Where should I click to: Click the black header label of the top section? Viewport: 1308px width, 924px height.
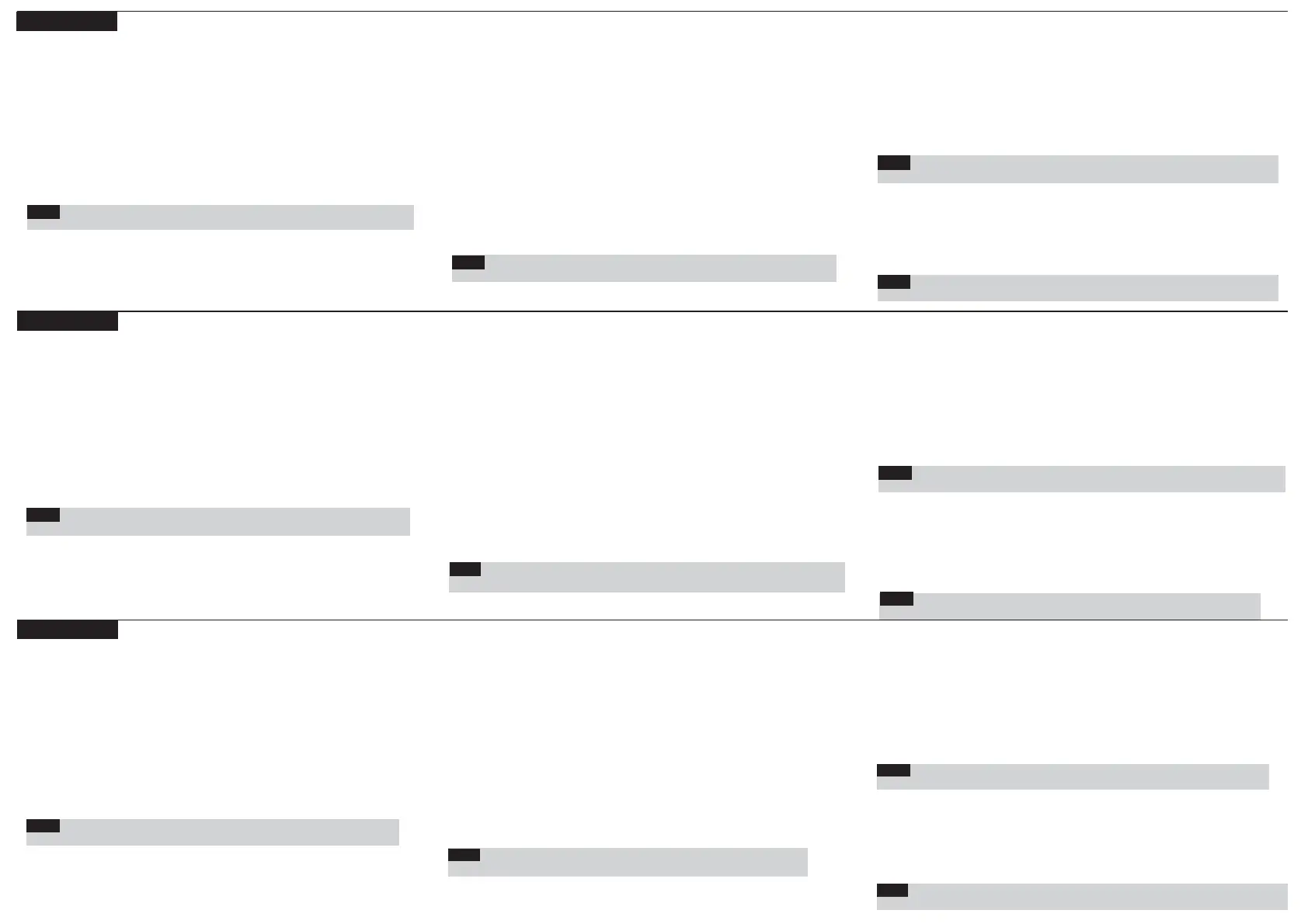click(67, 22)
